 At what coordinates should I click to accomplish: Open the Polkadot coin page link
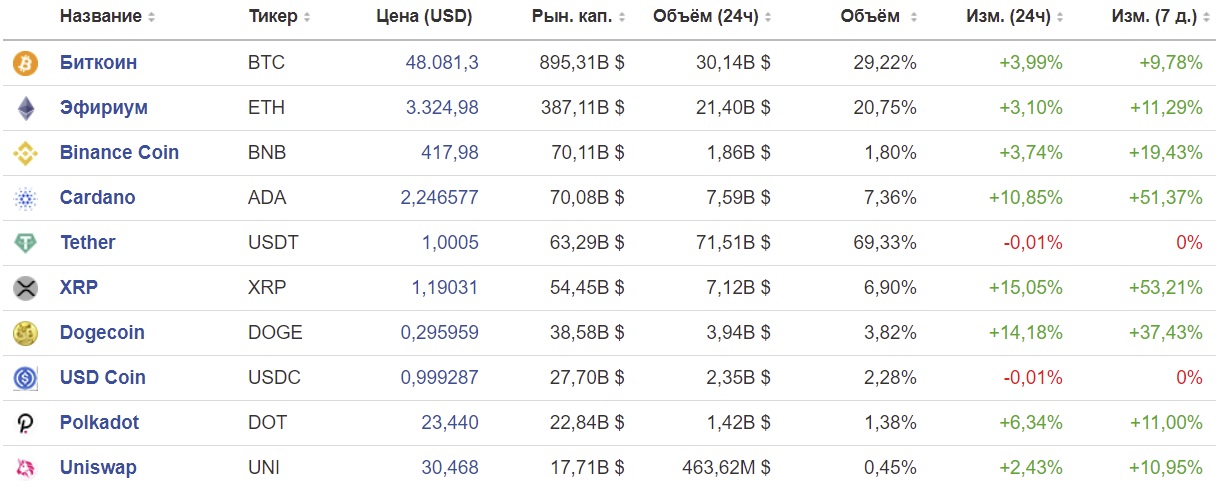99,423
